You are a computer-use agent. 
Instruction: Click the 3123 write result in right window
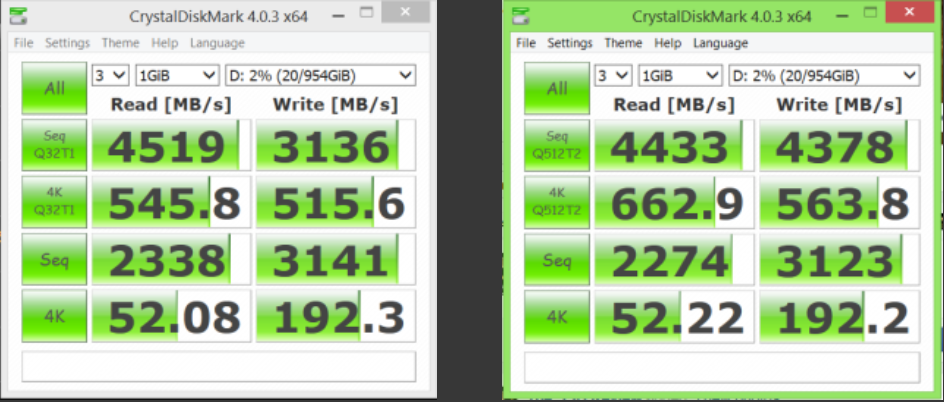click(x=839, y=259)
